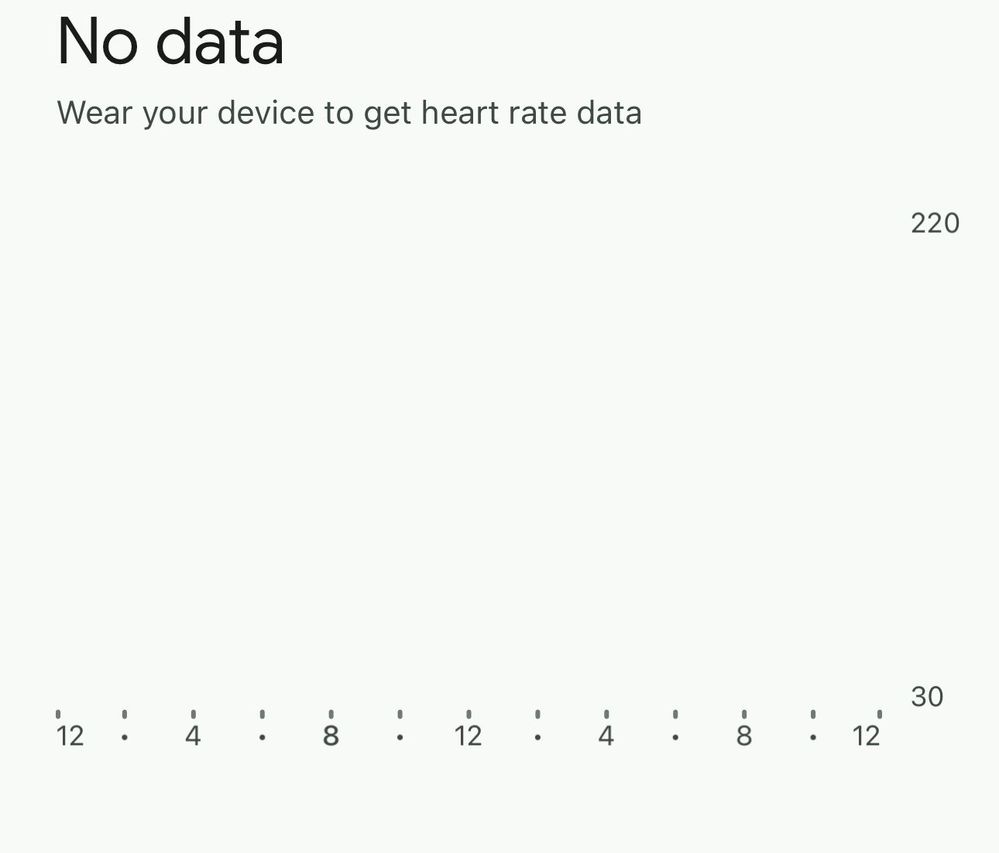Click the dot between middle 12 and second 4

coord(538,738)
